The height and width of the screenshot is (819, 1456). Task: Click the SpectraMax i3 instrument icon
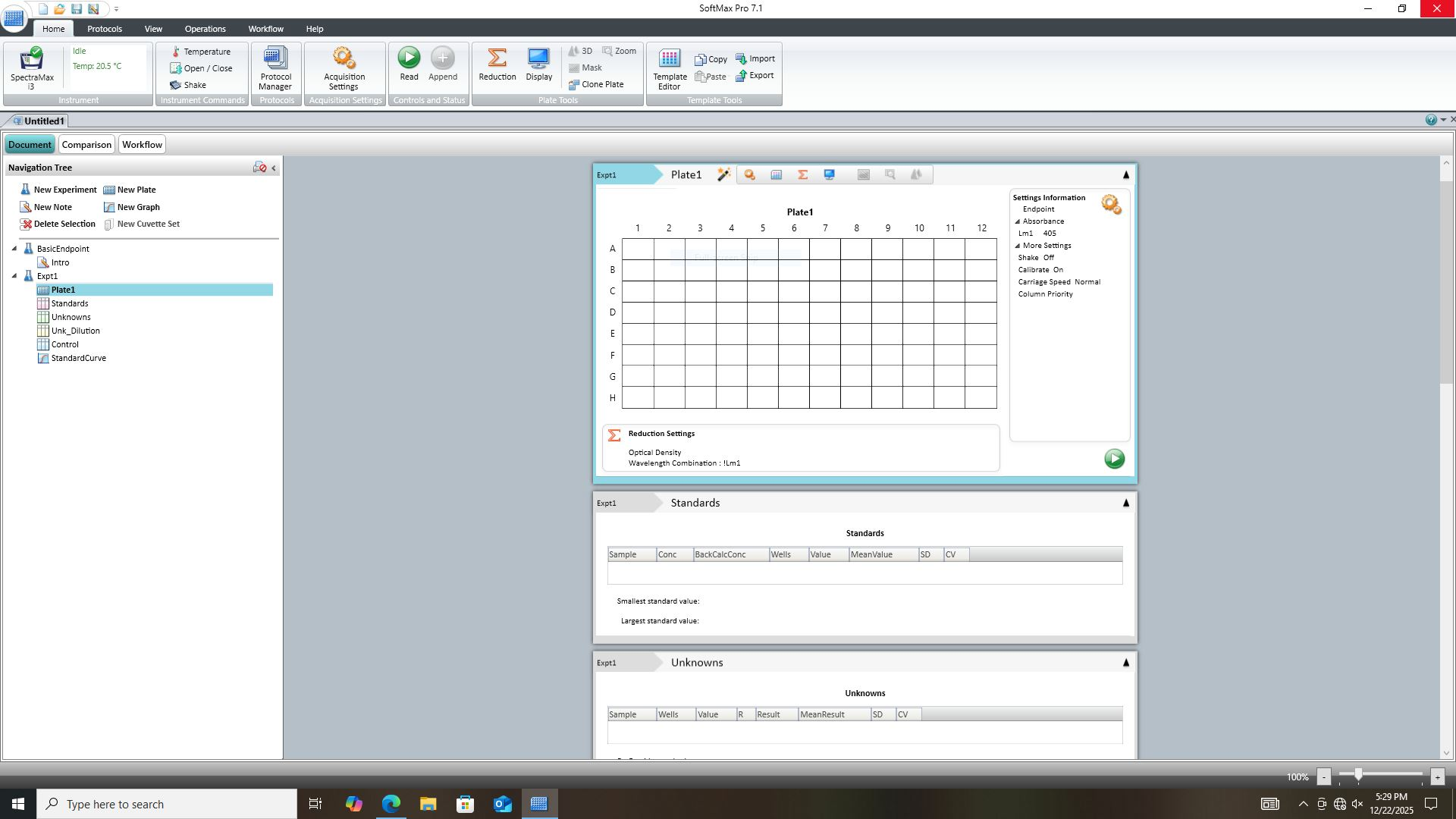pyautogui.click(x=32, y=59)
